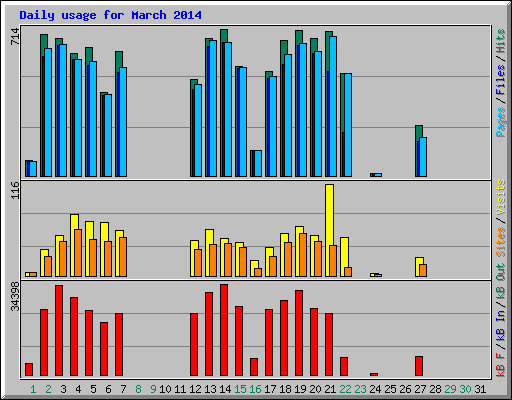Click day label 3 on the x-axis
This screenshot has height=400, width=512.
tap(63, 389)
